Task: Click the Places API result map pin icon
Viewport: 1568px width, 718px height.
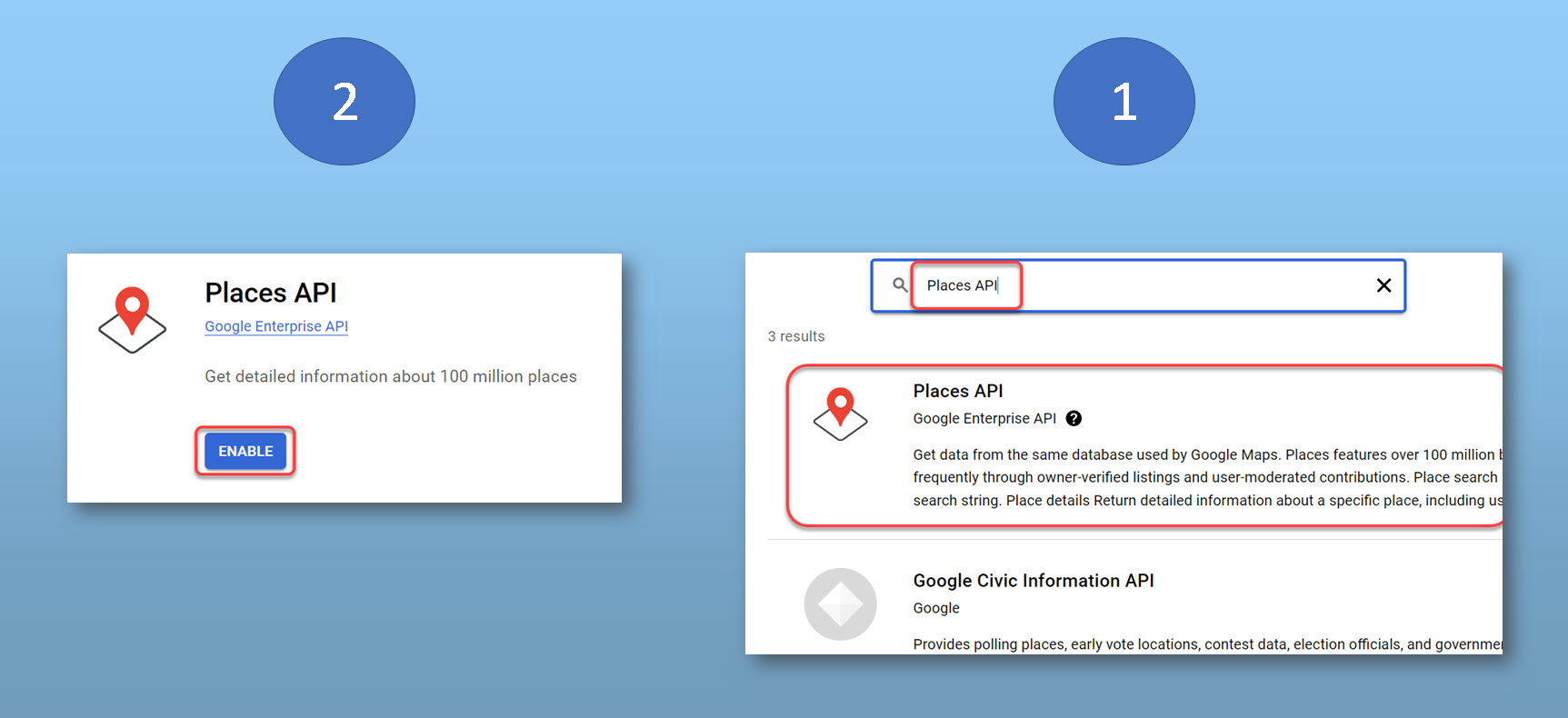Action: tap(840, 414)
